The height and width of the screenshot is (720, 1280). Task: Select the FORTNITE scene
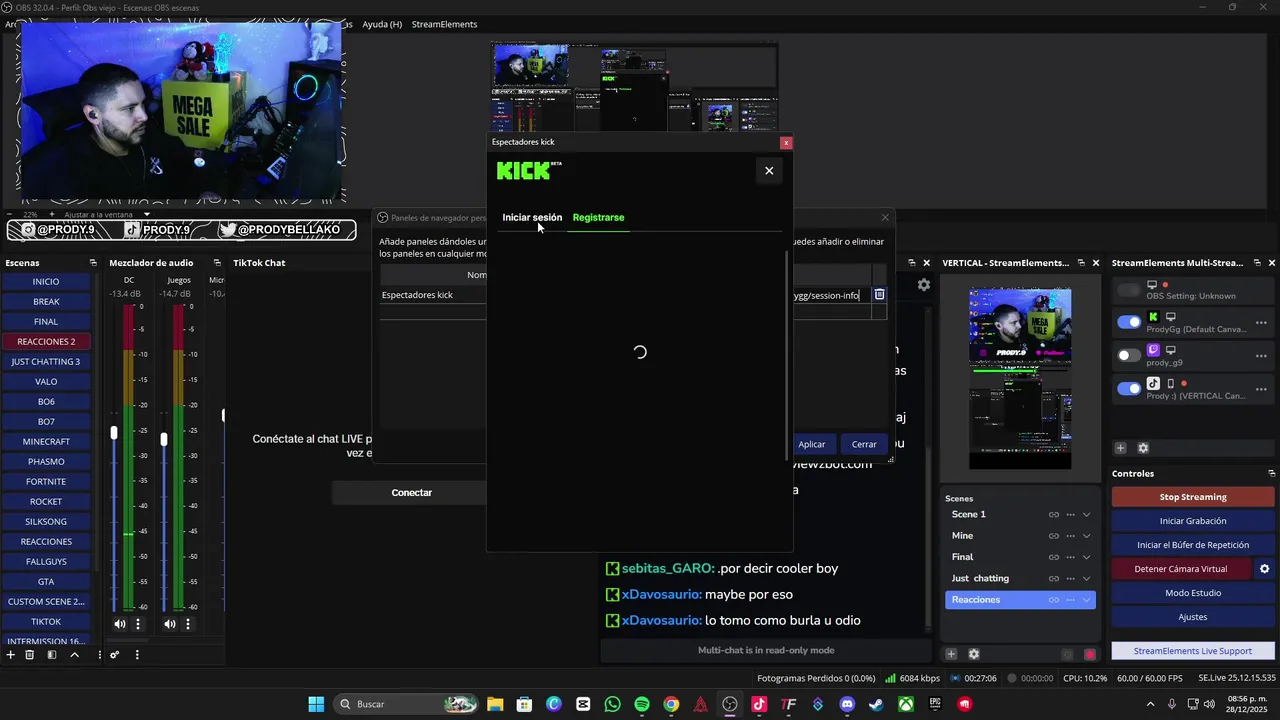[x=46, y=481]
